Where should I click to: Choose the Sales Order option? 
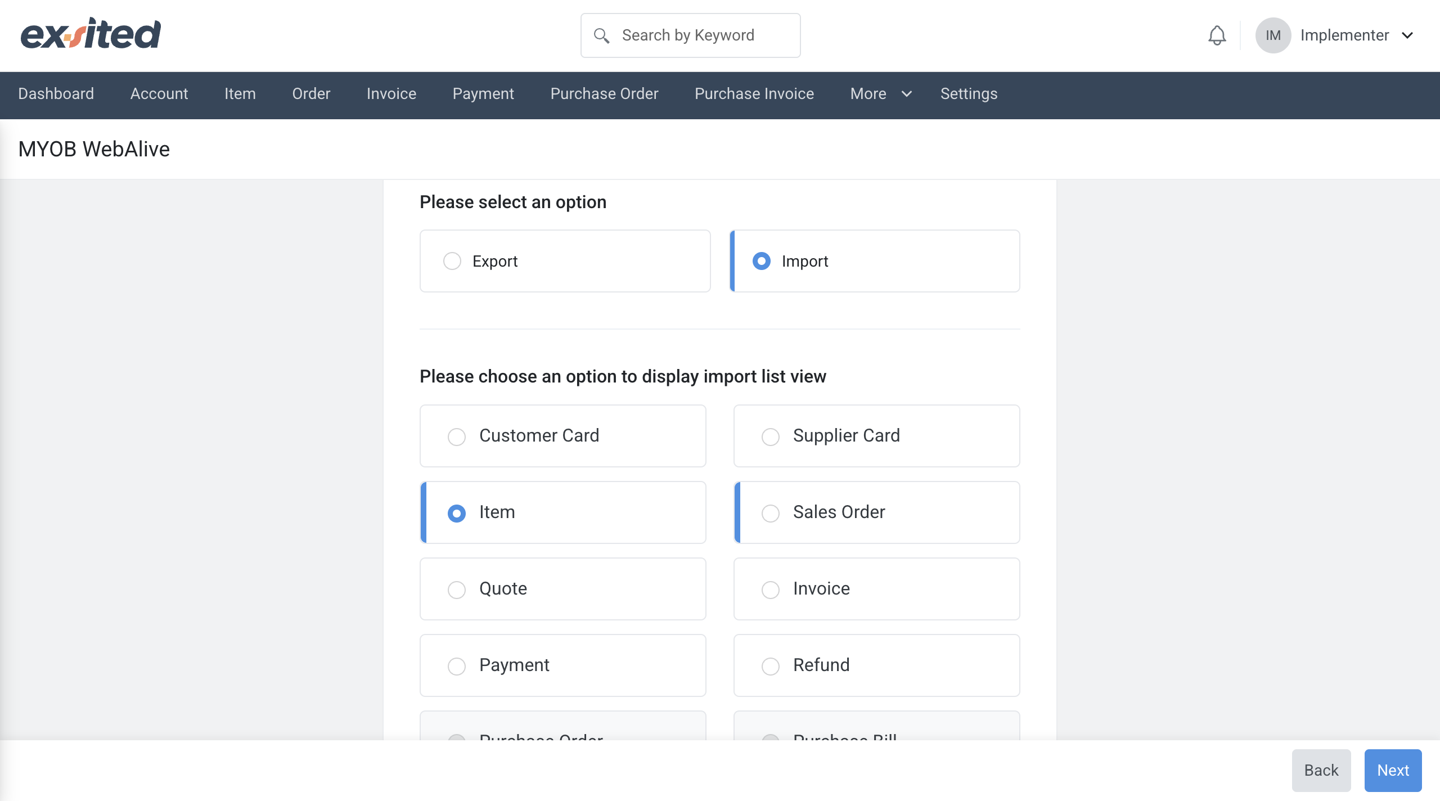click(x=877, y=513)
